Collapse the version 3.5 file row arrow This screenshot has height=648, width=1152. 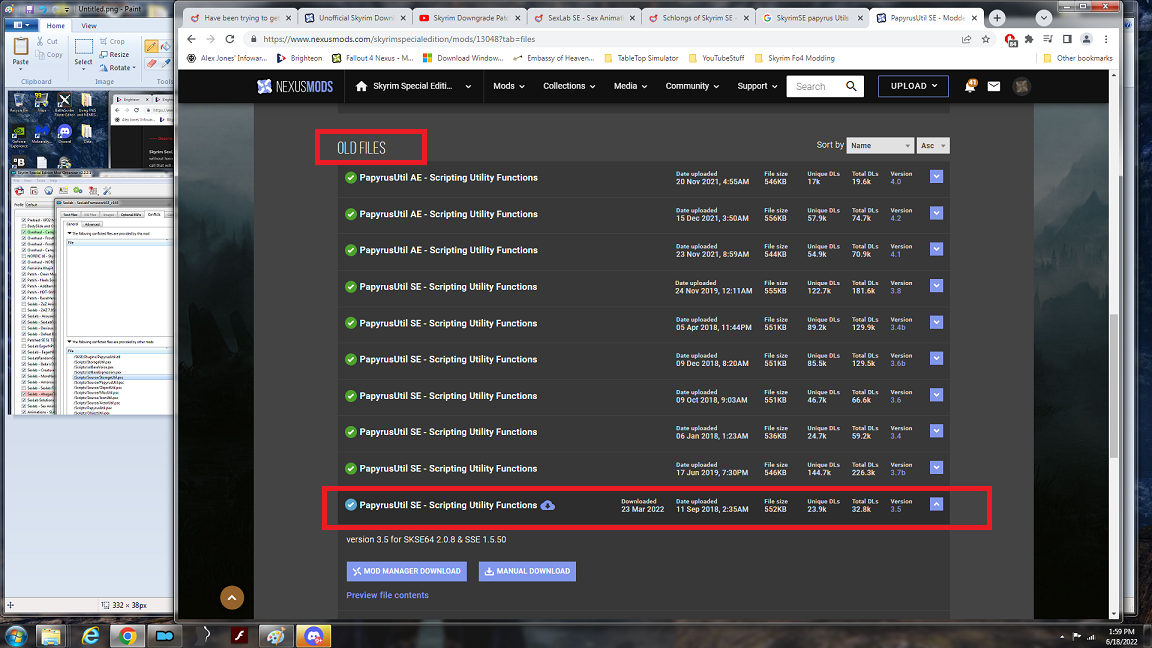(936, 505)
